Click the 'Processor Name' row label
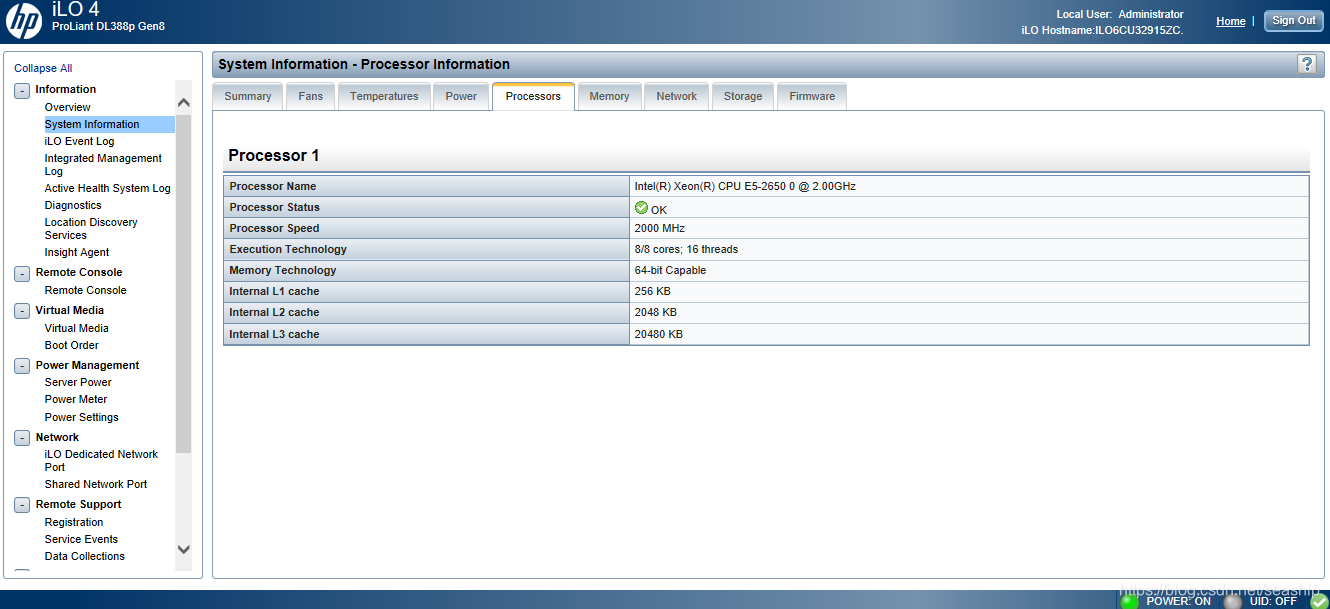1330x609 pixels. coord(272,186)
